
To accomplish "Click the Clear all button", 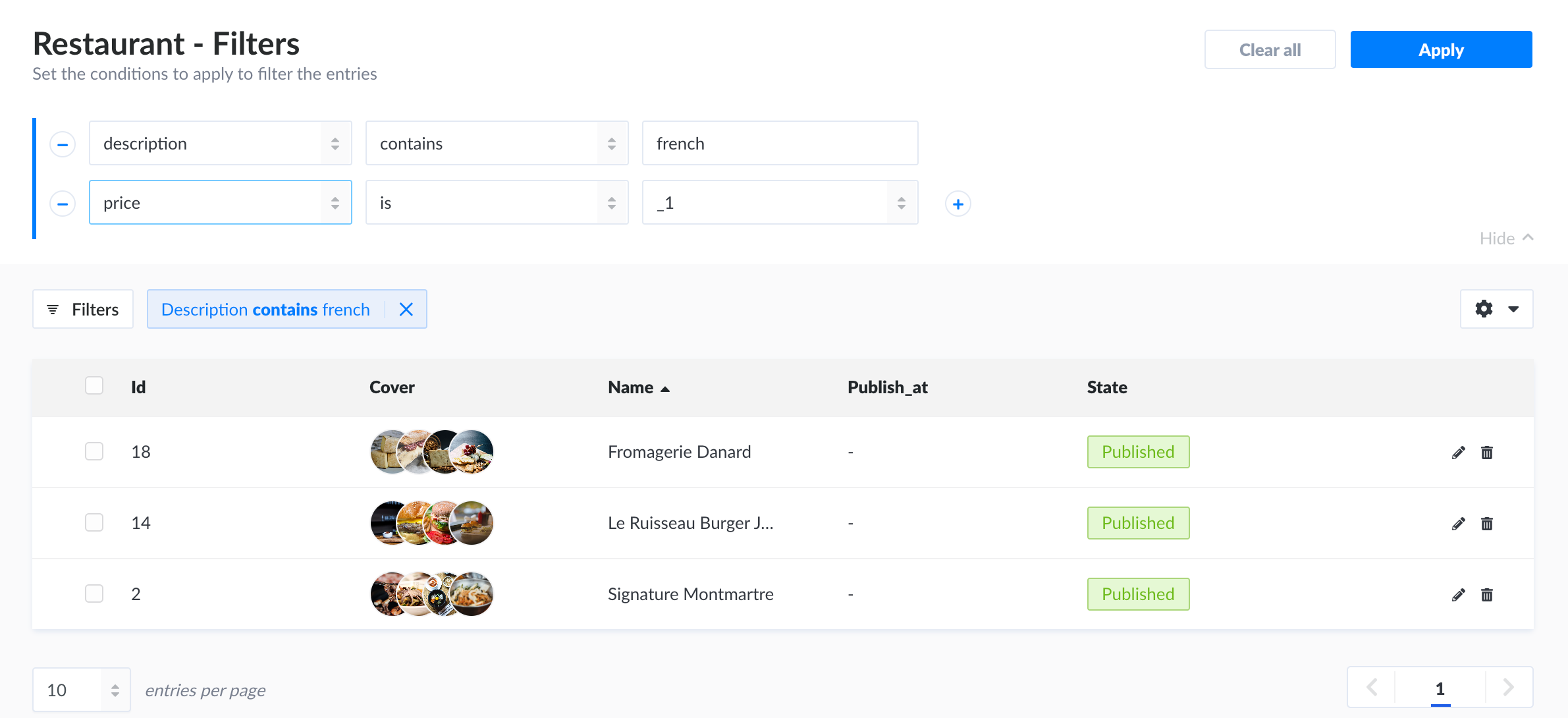I will coord(1270,49).
